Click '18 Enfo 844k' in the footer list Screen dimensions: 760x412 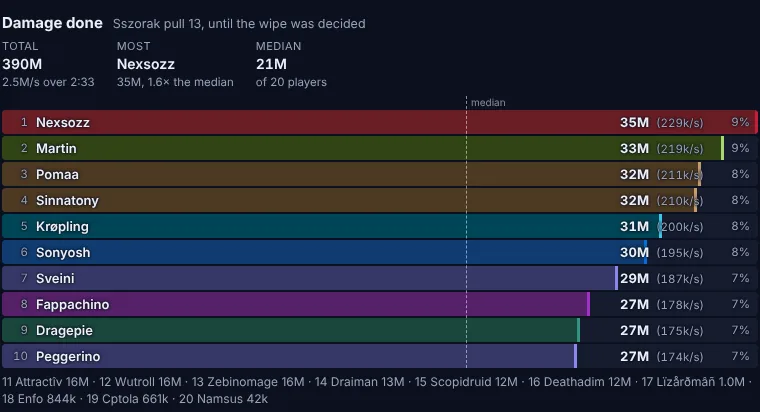(39, 399)
